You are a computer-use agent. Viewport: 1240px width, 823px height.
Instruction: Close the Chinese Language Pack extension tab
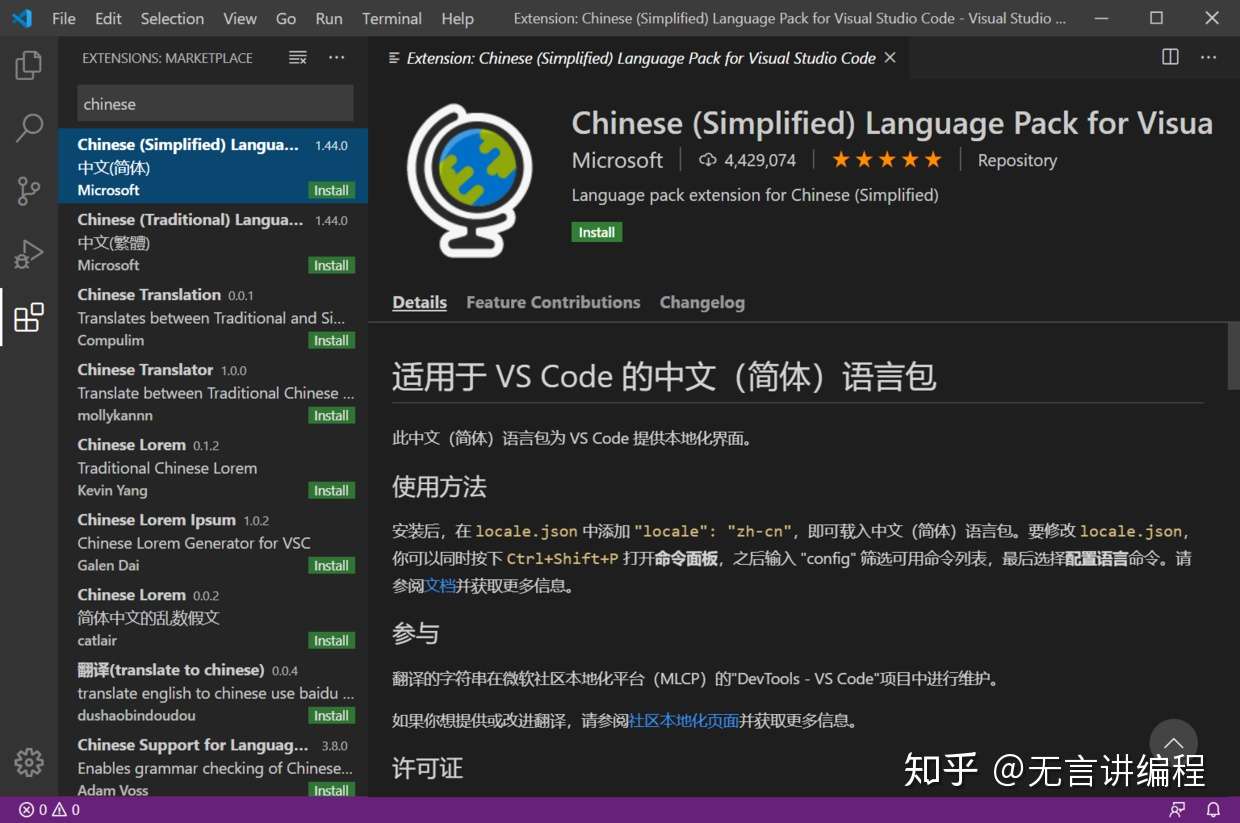tap(890, 58)
